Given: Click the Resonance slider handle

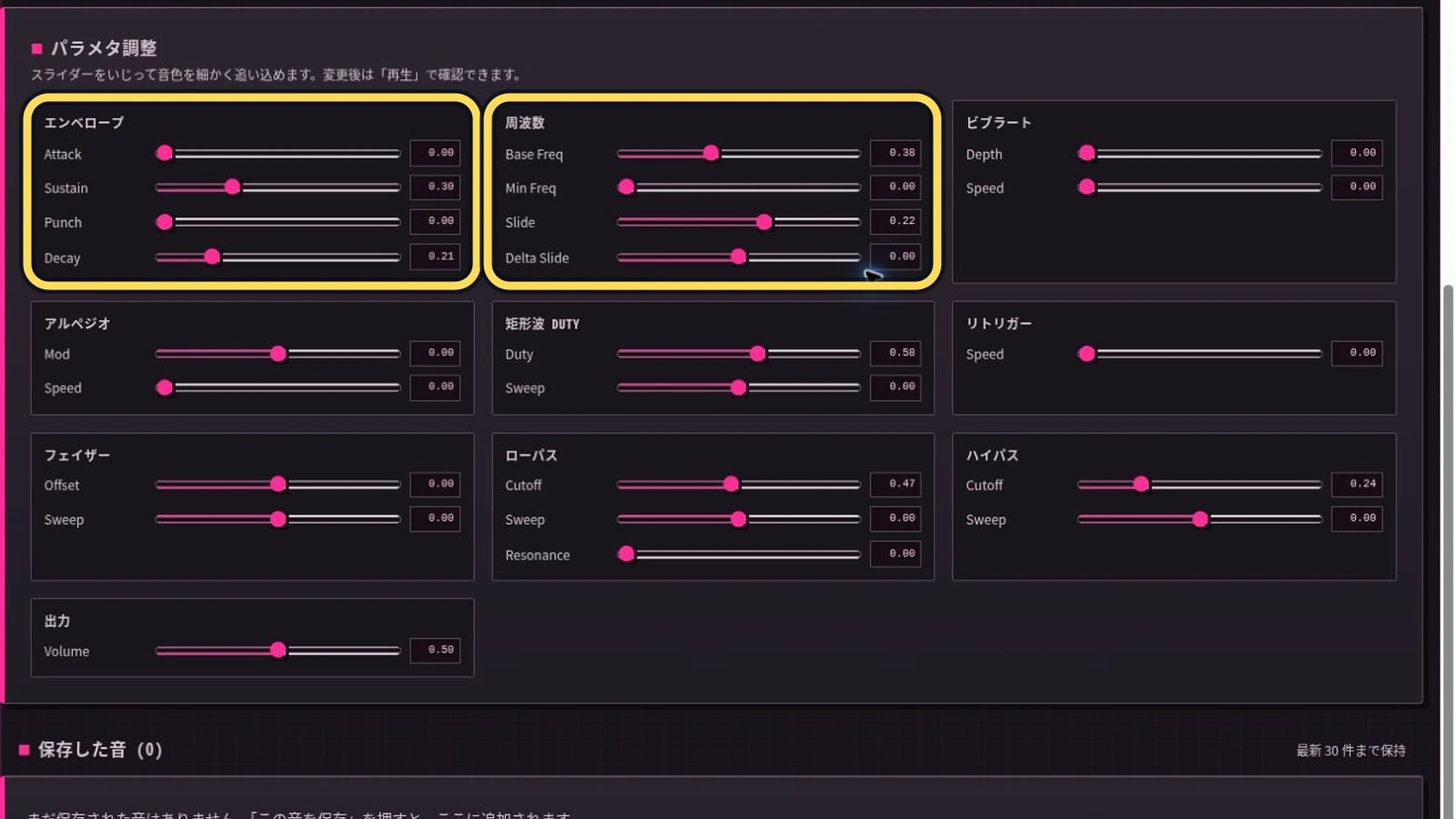Looking at the screenshot, I should coord(626,553).
